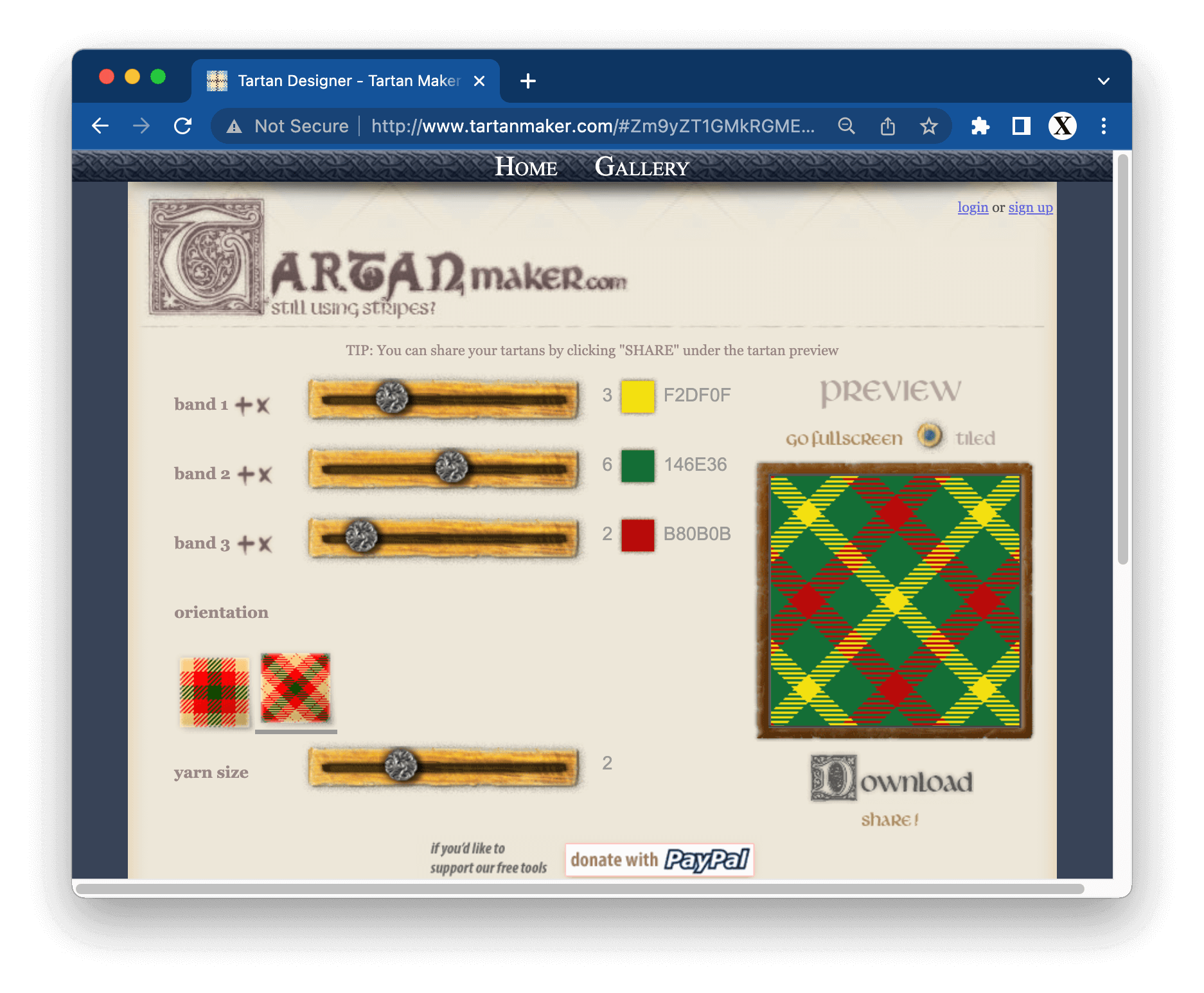Select the B80B0B hex color text
This screenshot has width=1204, height=993.
(x=697, y=534)
